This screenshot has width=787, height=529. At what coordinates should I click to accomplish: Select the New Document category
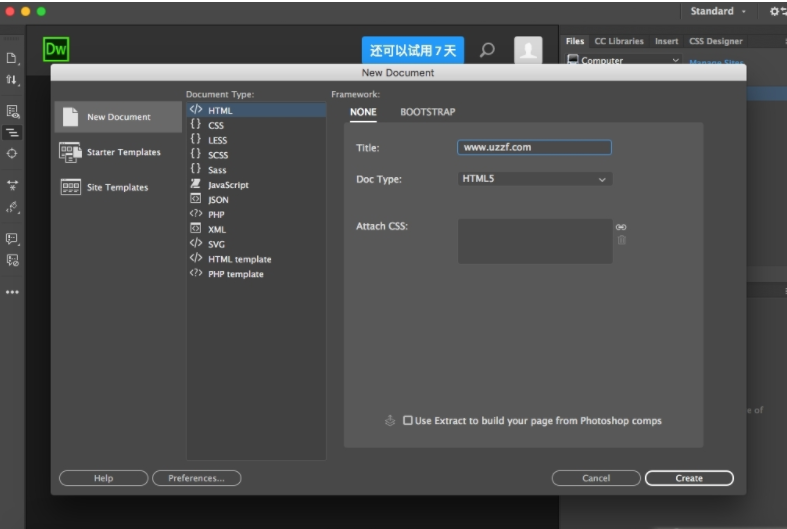coord(118,117)
